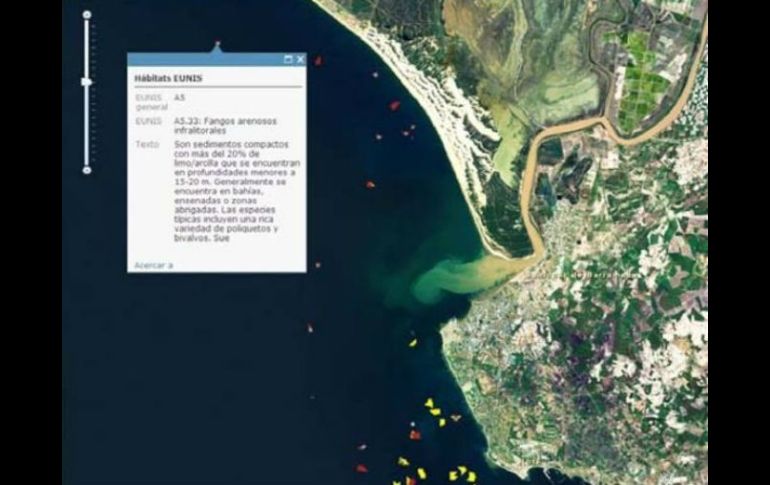The width and height of the screenshot is (770, 485).
Task: Select the red marker in the yellow cluster
Action: [414, 435]
